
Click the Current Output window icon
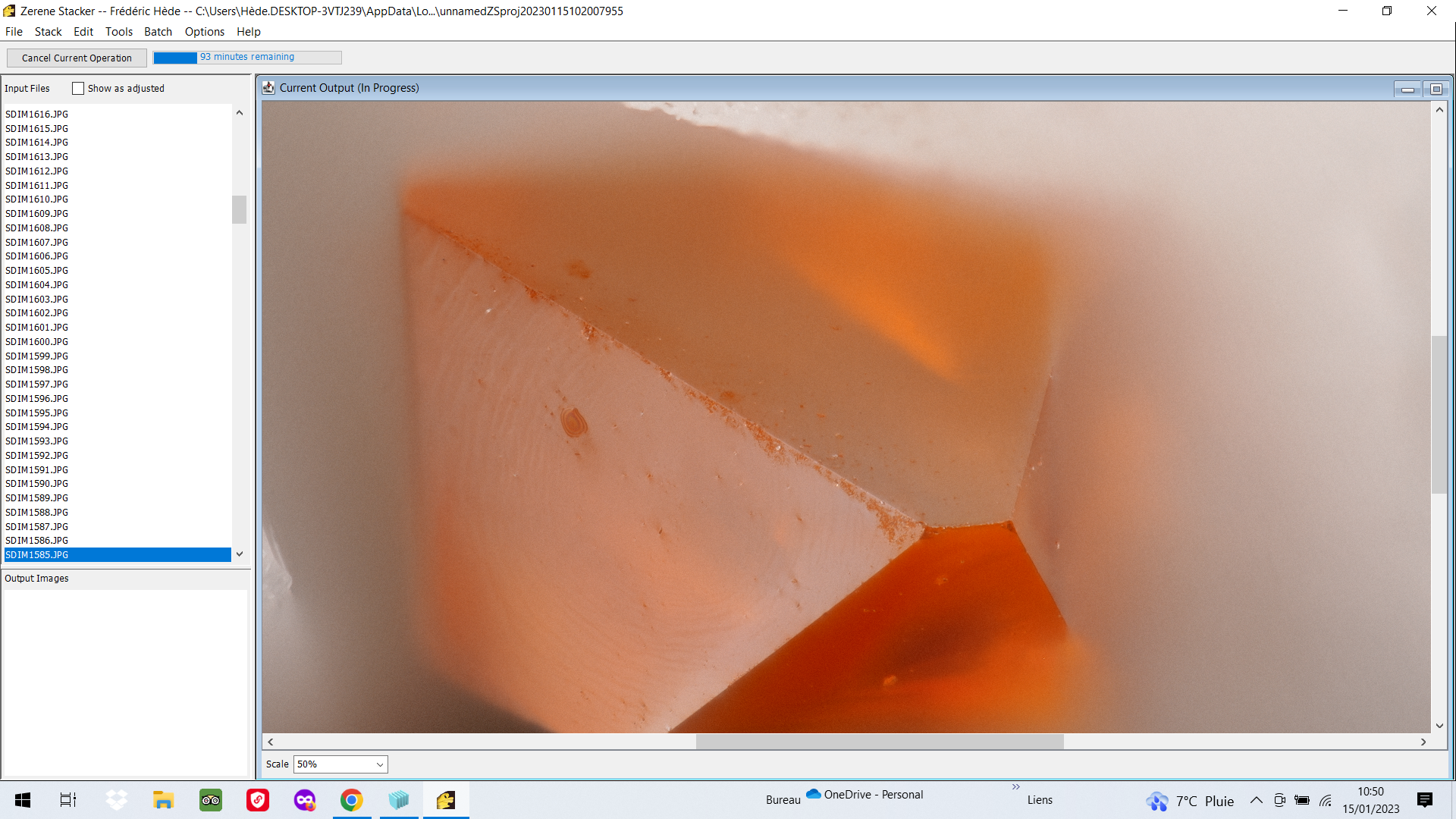(268, 88)
